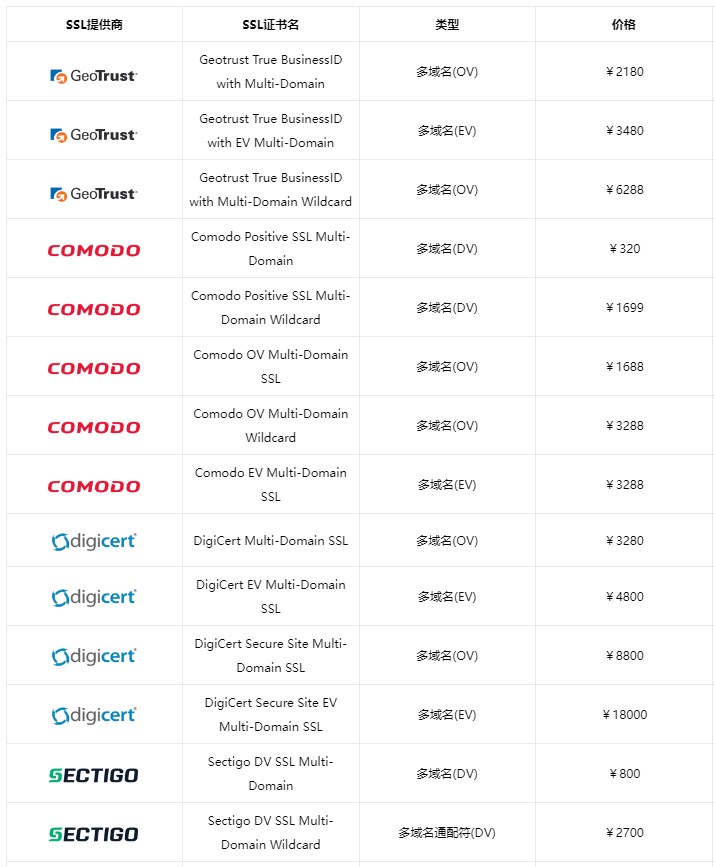Click the ¥6288 price cell
Screen dimensions: 715x867
(624, 190)
